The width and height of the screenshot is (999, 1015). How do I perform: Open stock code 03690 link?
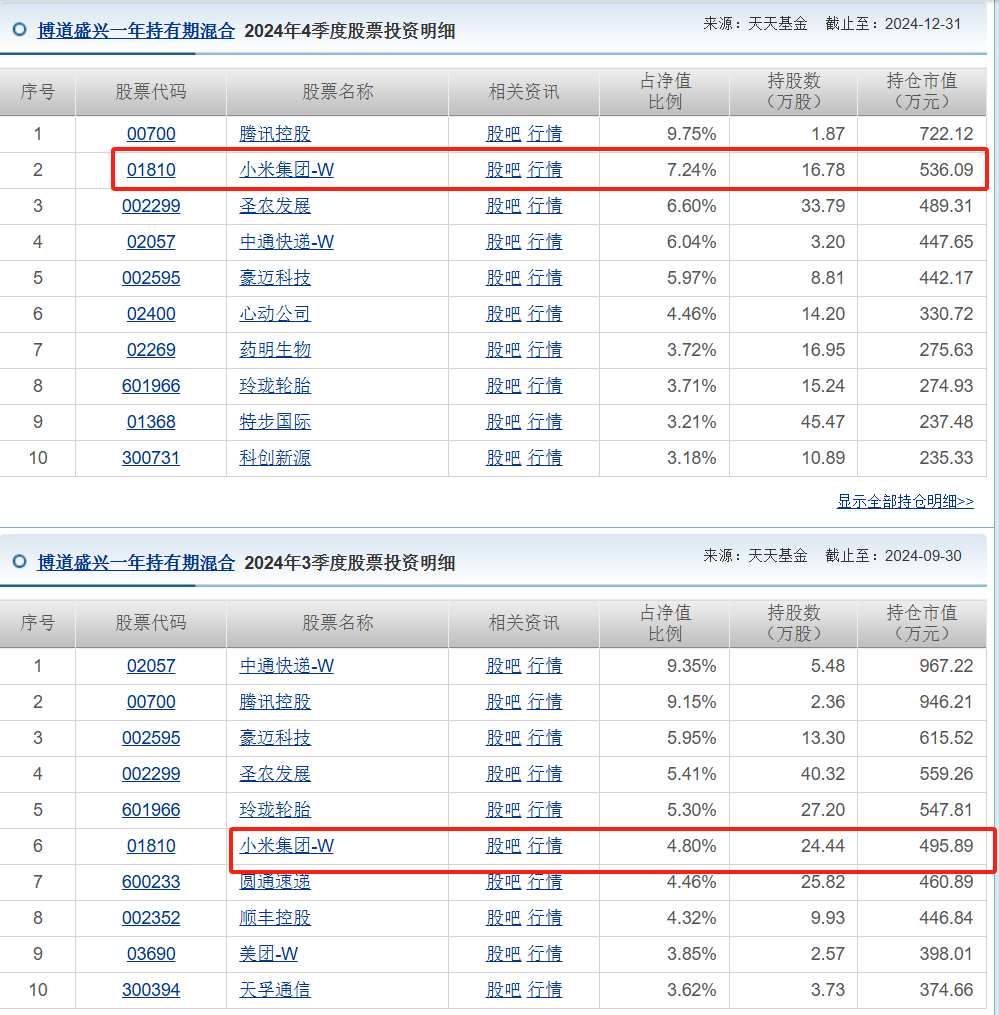pos(151,954)
